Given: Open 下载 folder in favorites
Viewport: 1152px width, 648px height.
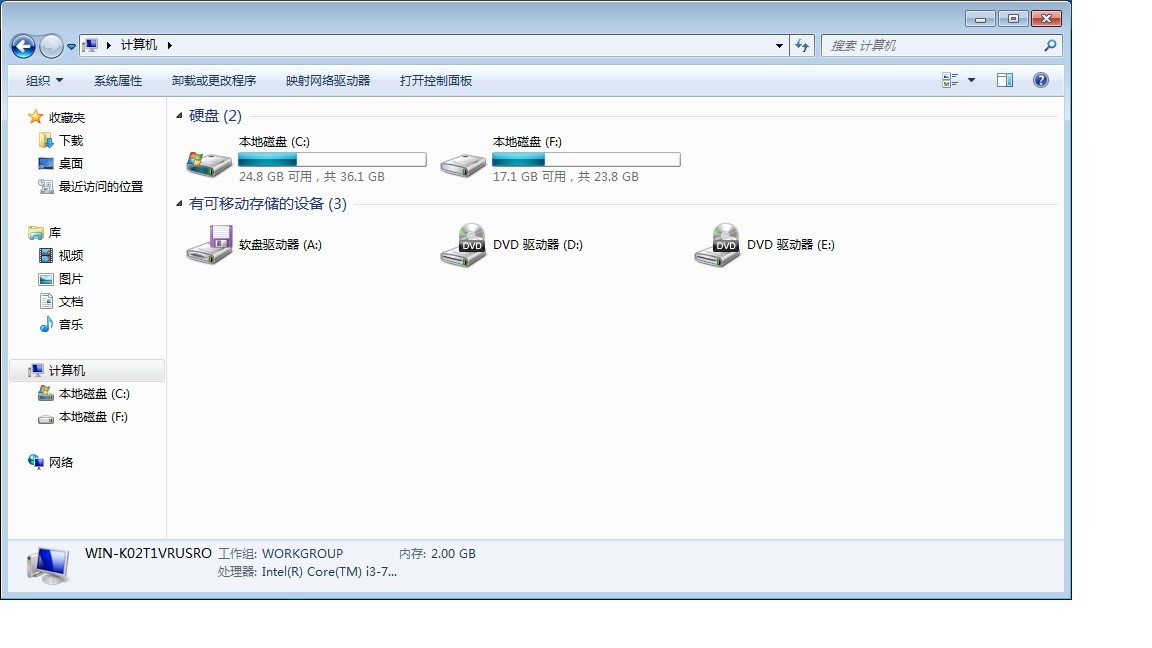Looking at the screenshot, I should tap(71, 140).
